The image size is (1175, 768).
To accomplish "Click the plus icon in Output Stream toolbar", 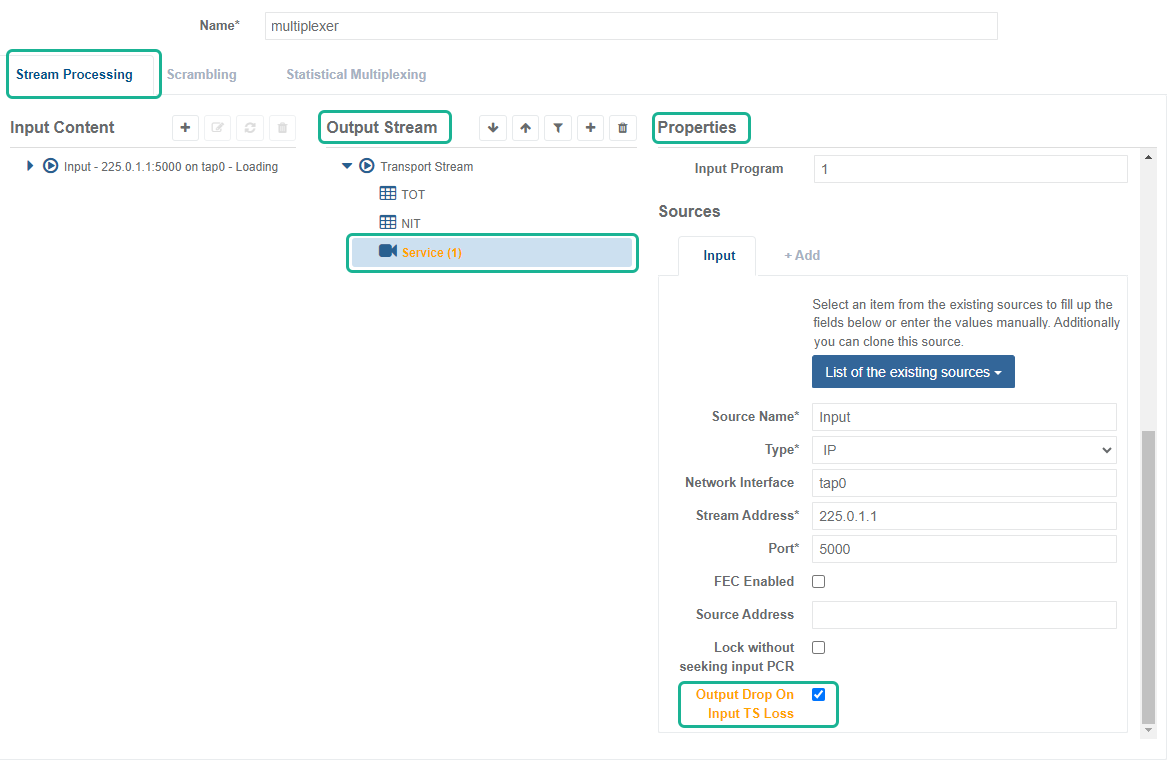I will 591,128.
